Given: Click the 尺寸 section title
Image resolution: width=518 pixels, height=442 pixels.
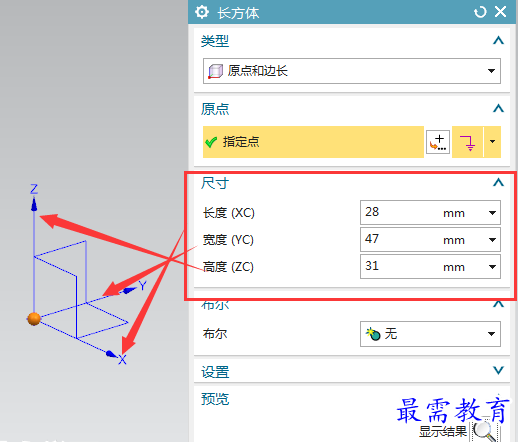Looking at the screenshot, I should (x=215, y=183).
